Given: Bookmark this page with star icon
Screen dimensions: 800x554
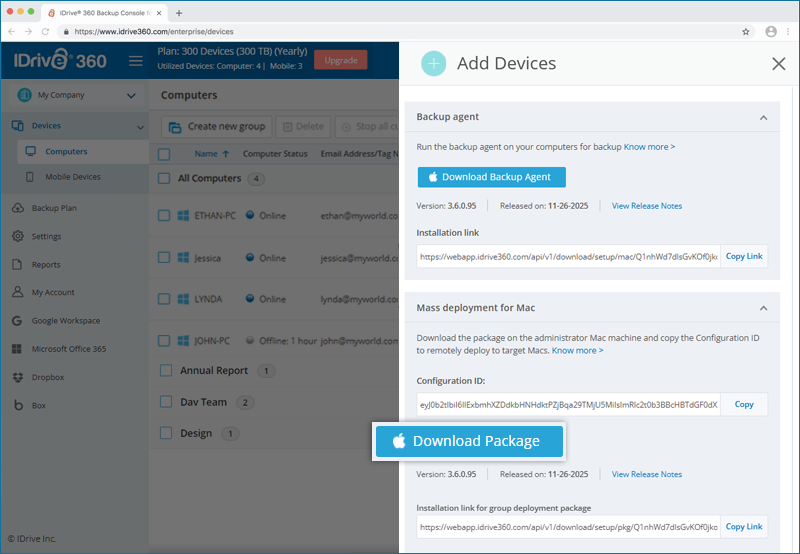Looking at the screenshot, I should tap(746, 31).
